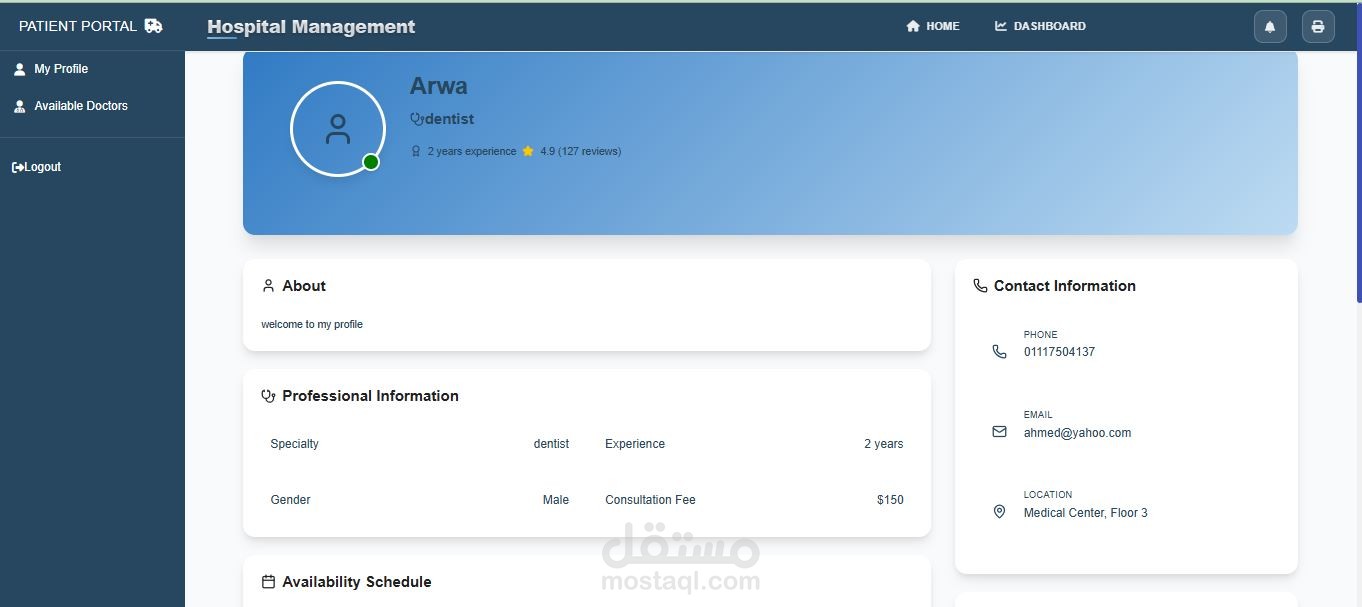Click the print icon button
Image resolution: width=1362 pixels, height=607 pixels.
(x=1318, y=27)
